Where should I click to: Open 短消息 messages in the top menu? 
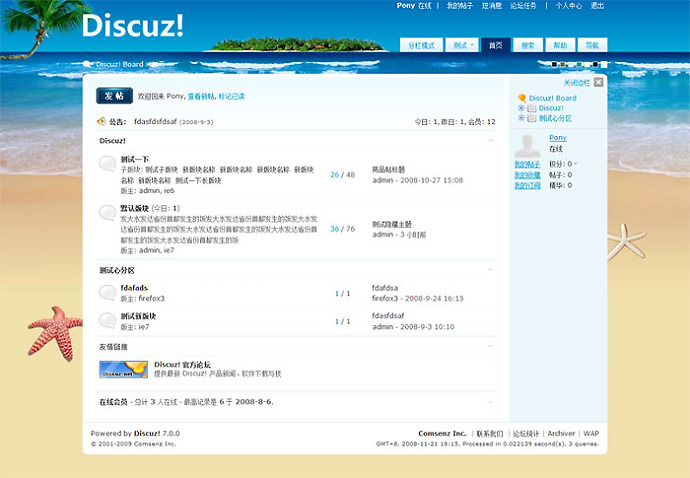tap(492, 6)
